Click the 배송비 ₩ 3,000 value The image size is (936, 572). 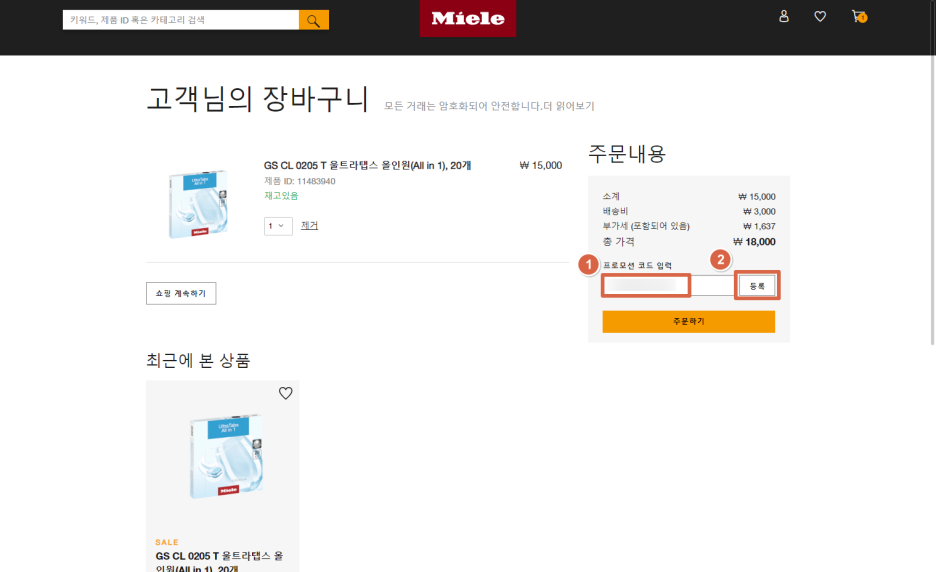coord(759,211)
